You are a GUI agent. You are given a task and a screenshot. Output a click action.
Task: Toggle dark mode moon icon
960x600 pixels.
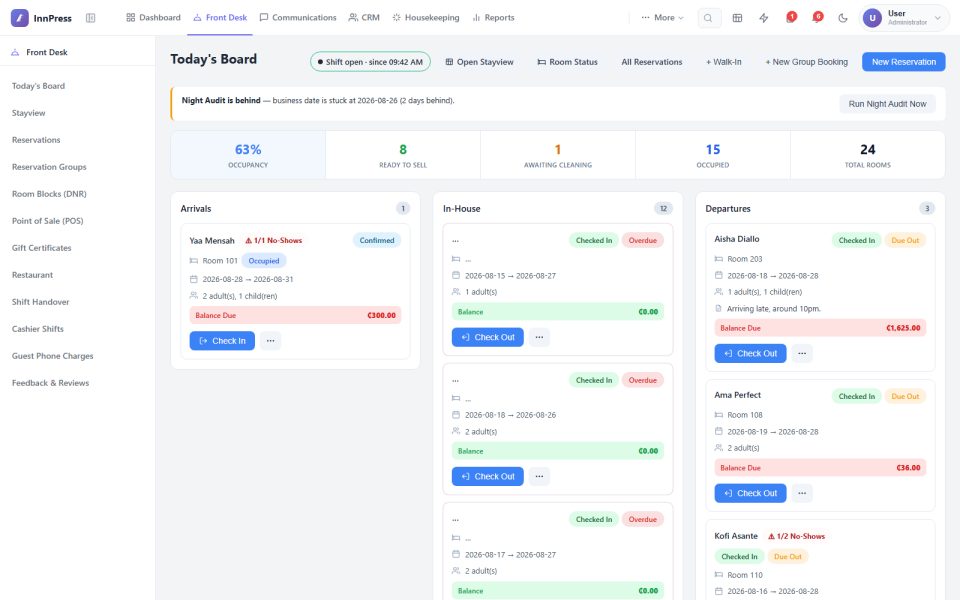pos(843,18)
